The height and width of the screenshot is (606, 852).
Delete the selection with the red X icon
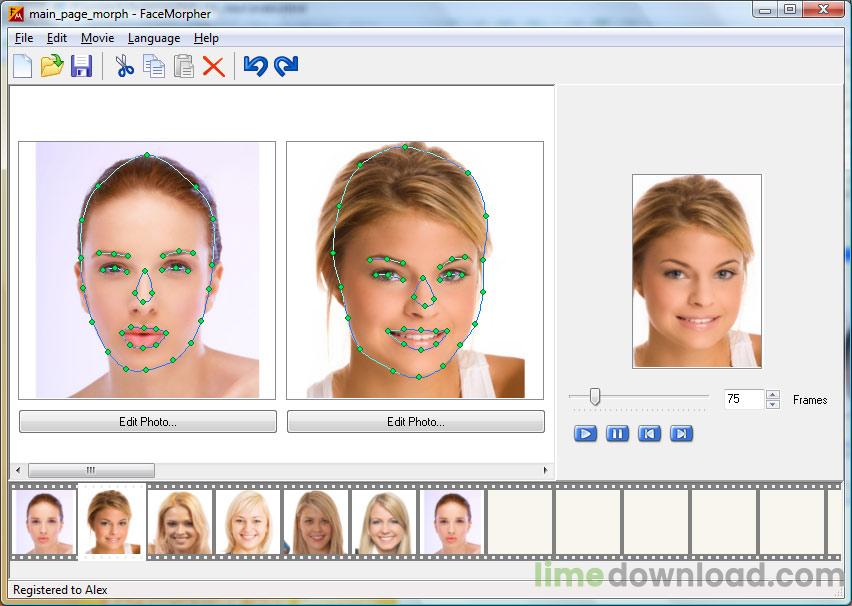point(213,67)
